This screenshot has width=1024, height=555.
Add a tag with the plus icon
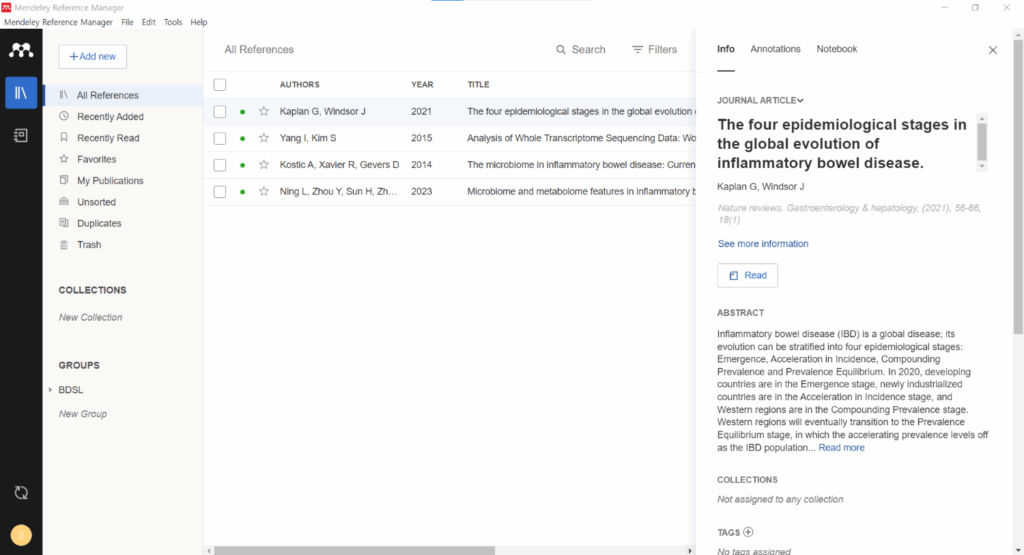click(748, 532)
